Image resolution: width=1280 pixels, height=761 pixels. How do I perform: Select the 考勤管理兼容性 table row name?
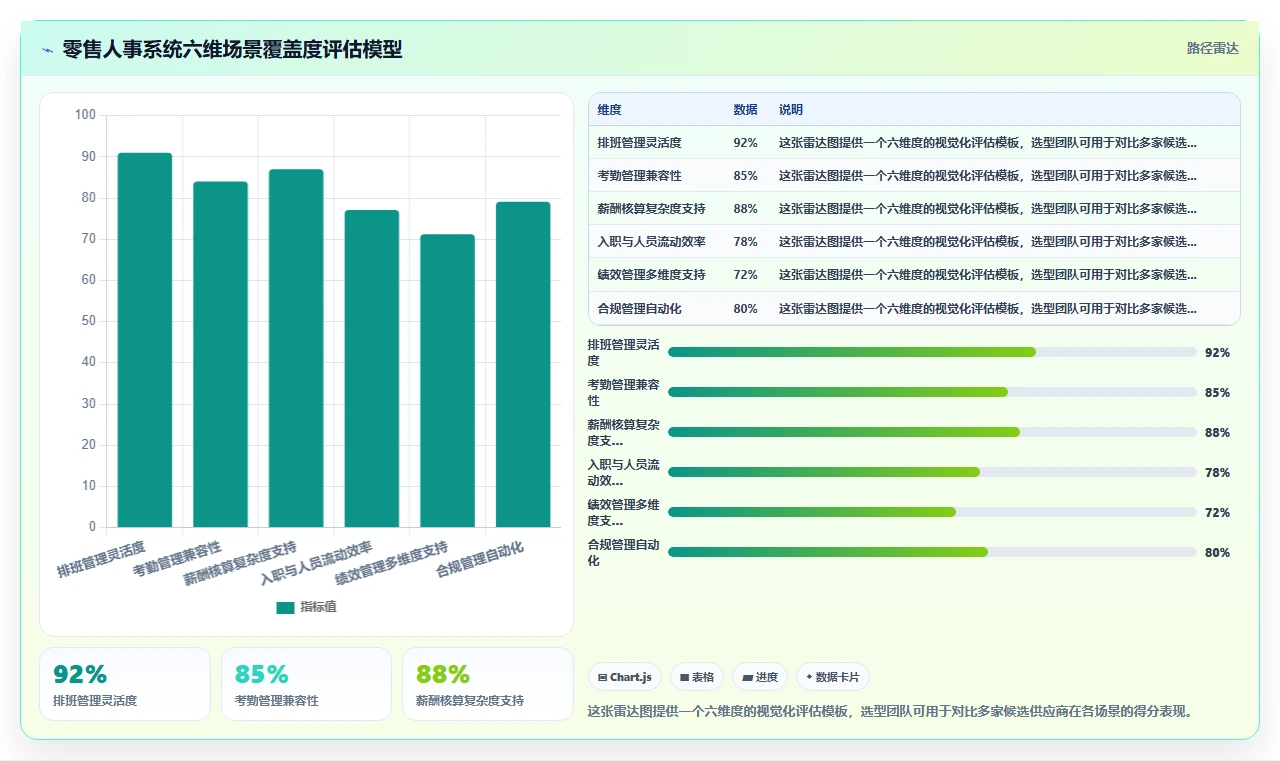[x=639, y=176]
